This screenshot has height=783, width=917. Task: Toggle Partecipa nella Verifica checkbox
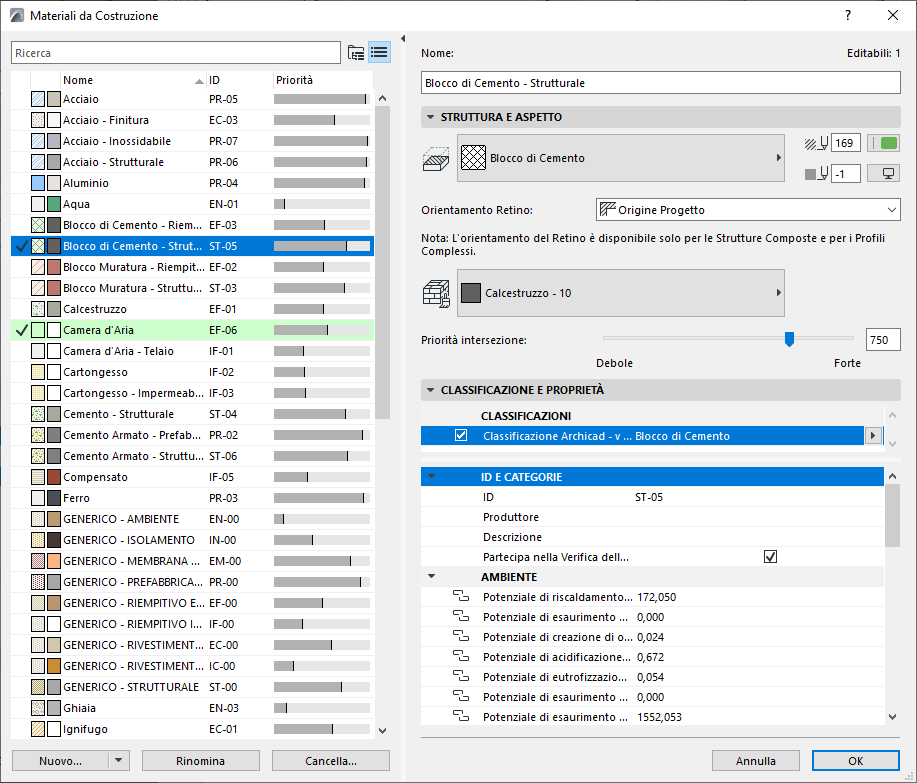click(x=770, y=557)
